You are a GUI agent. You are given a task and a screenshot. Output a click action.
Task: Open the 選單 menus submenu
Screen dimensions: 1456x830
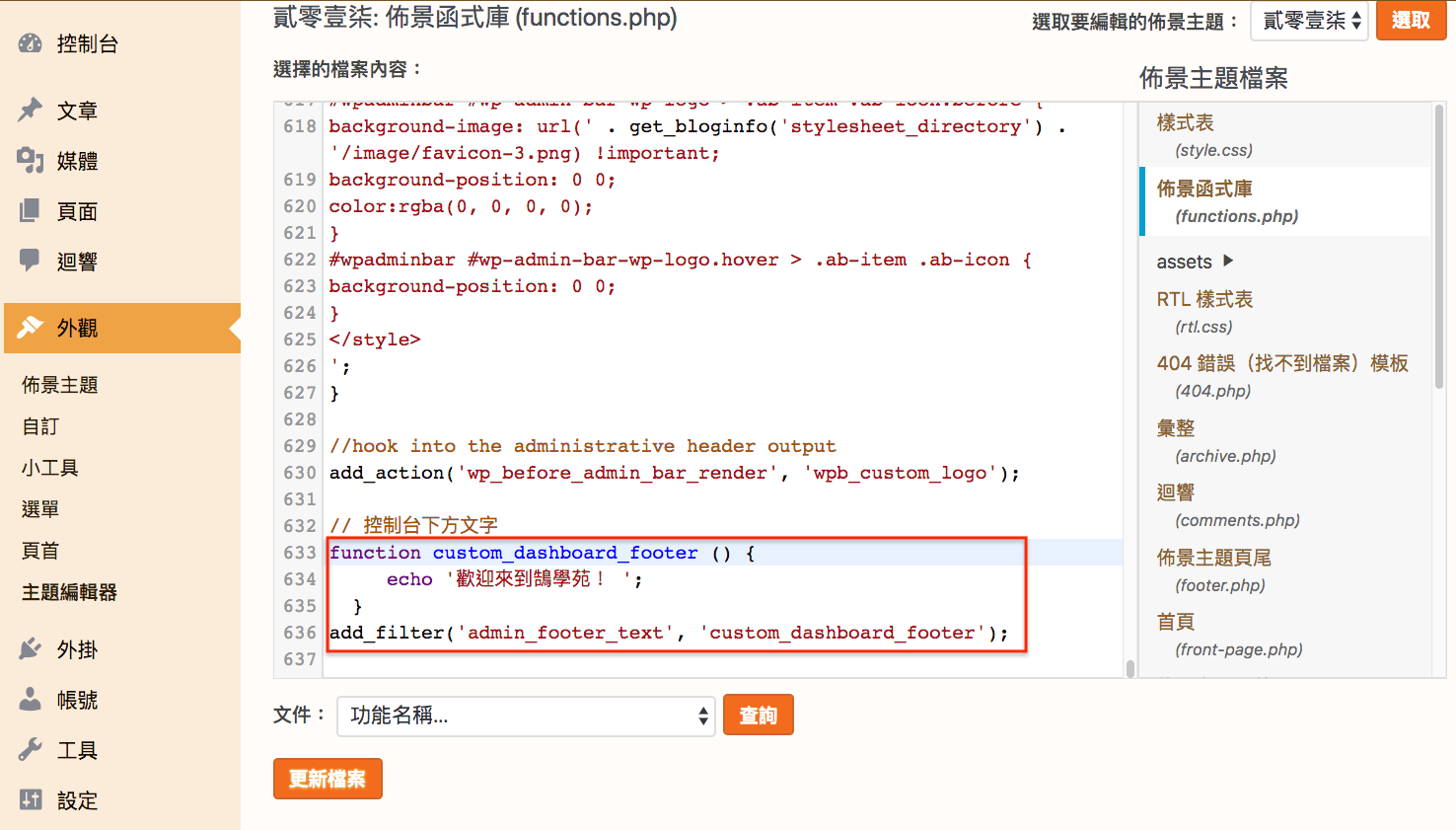[40, 509]
